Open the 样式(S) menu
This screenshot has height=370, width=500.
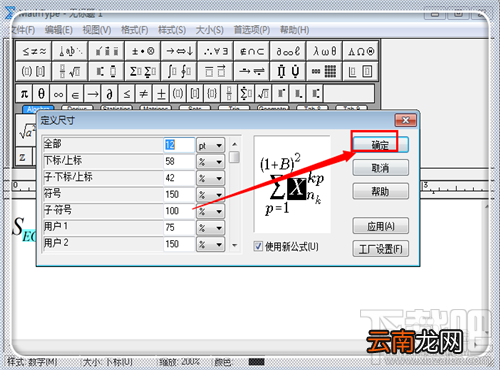172,30
